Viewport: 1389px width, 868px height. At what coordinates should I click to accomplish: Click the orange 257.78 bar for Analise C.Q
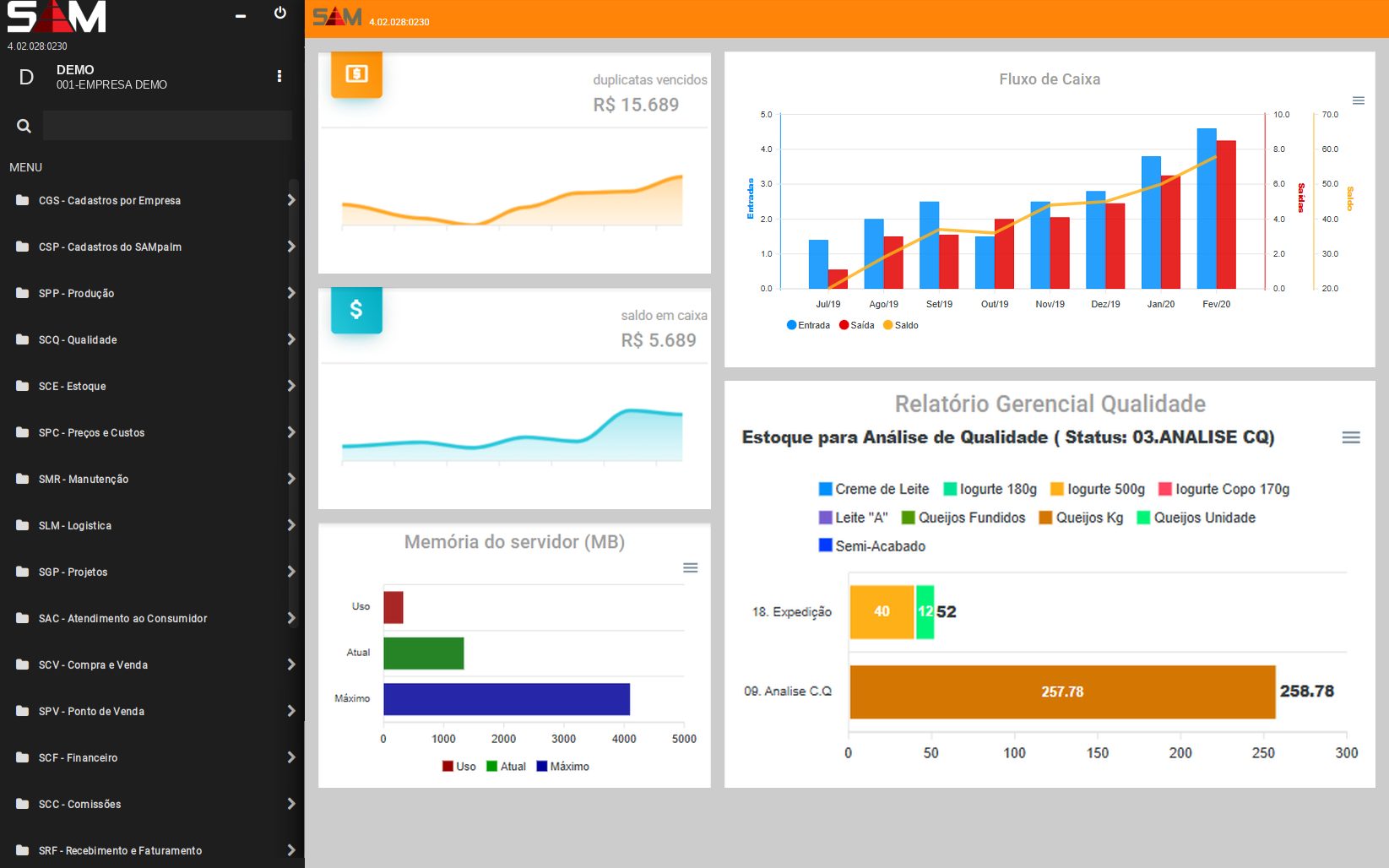pyautogui.click(x=1062, y=692)
